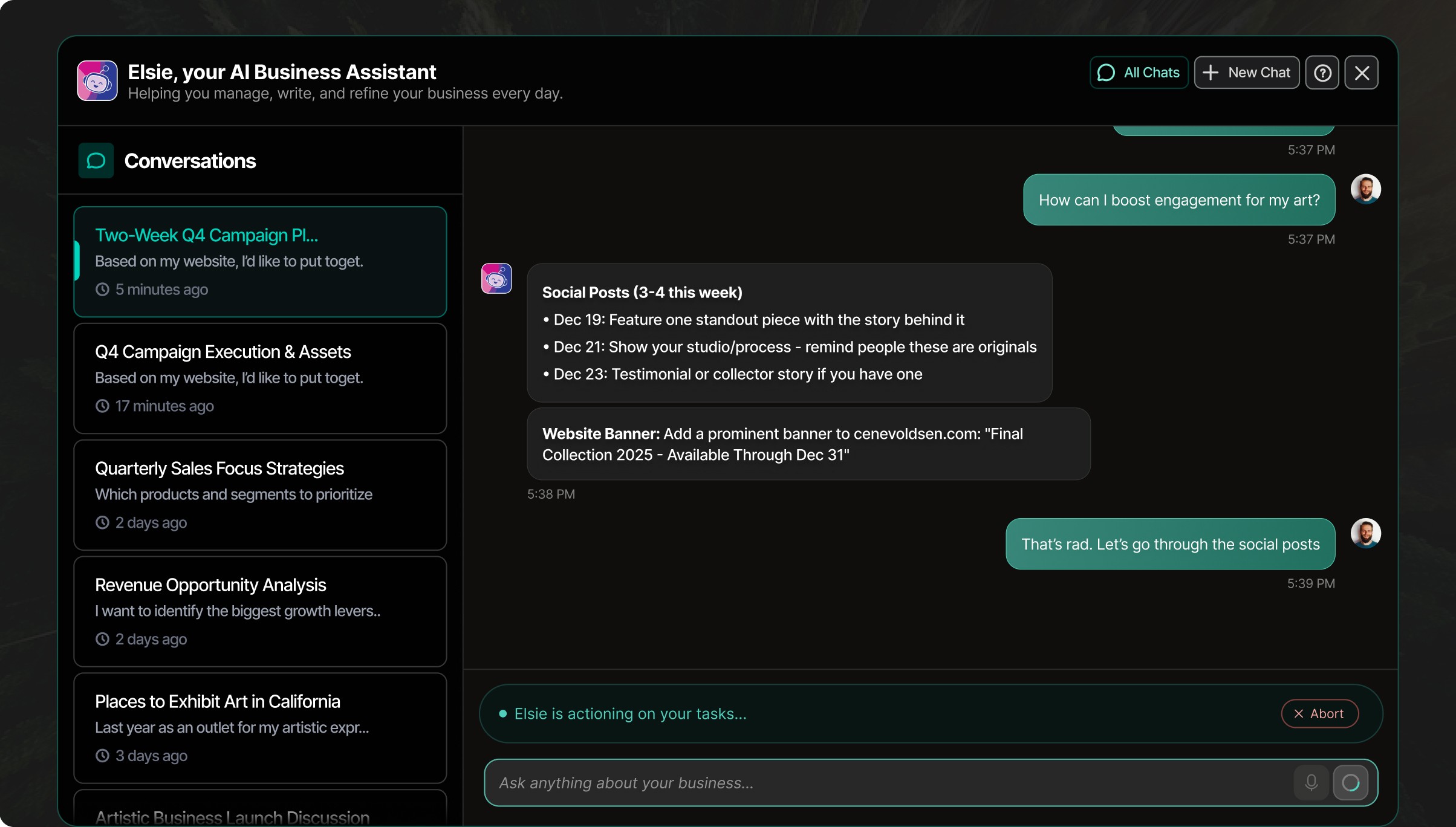Screen dimensions: 1456x827
Task: Select Two-Week Q4 Campaign conversation
Action: coord(260,262)
